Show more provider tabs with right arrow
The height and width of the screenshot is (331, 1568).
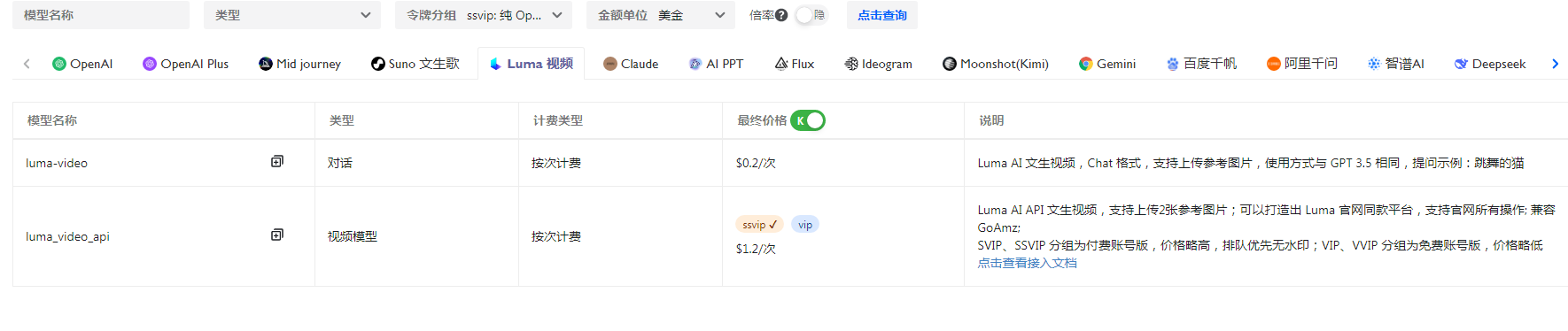pyautogui.click(x=1555, y=64)
